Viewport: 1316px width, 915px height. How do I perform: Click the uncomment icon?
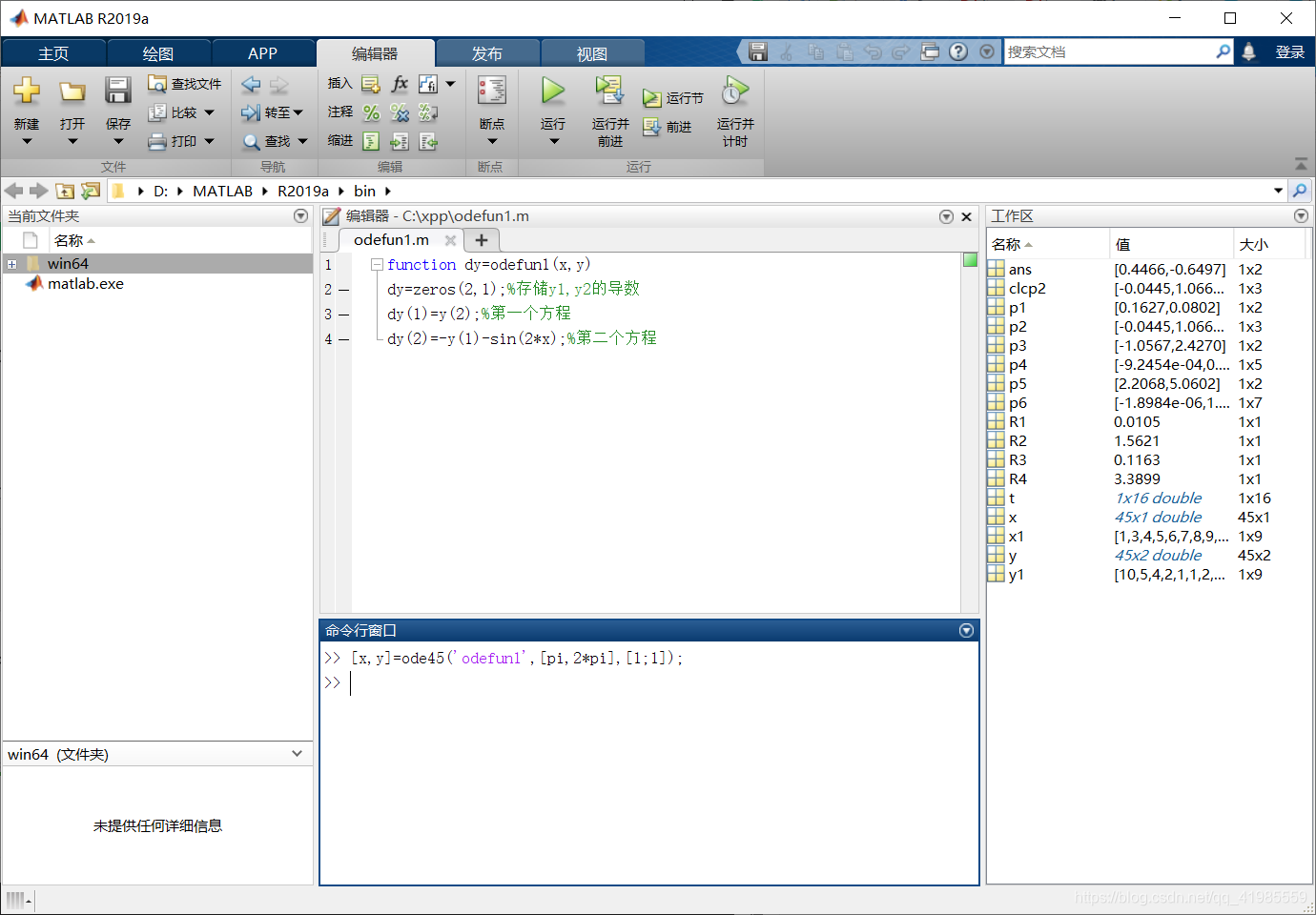[400, 112]
